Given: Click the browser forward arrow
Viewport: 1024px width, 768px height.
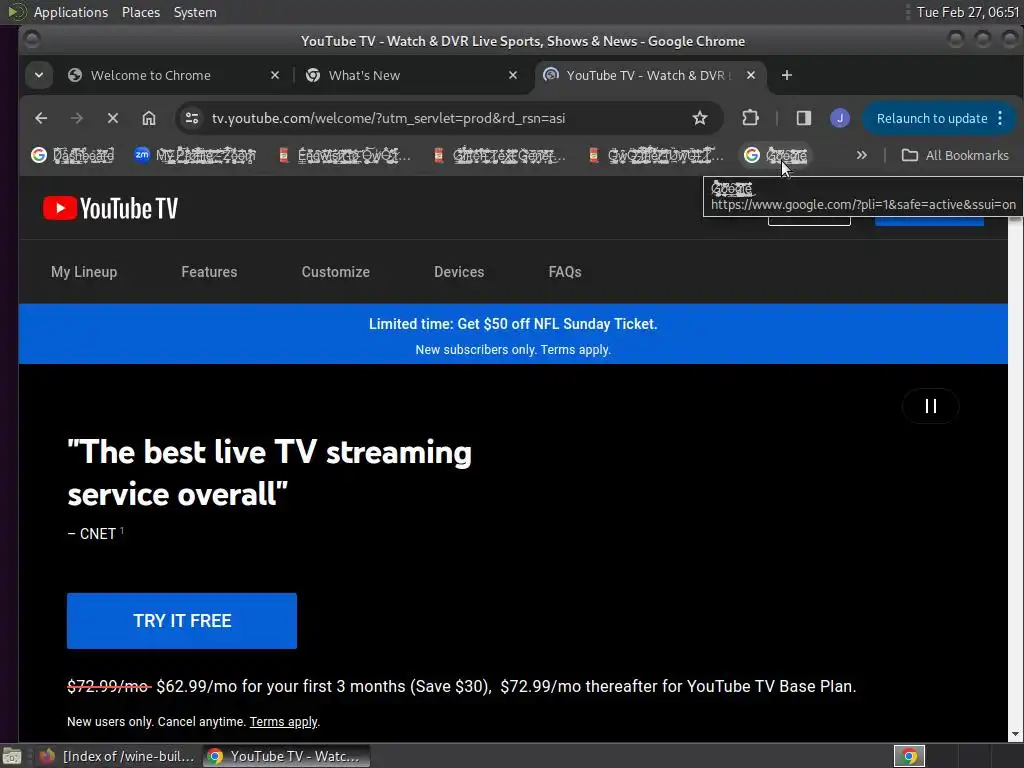Looking at the screenshot, I should (x=76, y=118).
